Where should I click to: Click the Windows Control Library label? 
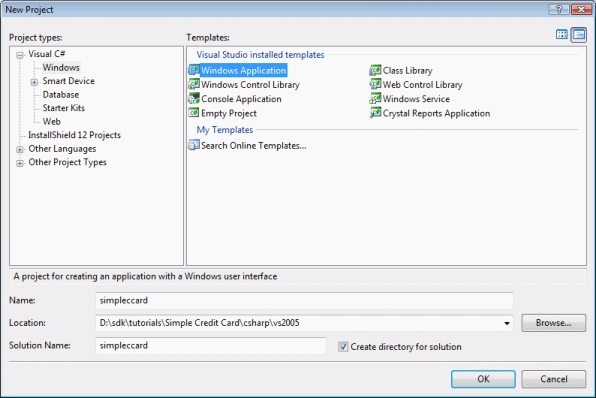point(250,85)
